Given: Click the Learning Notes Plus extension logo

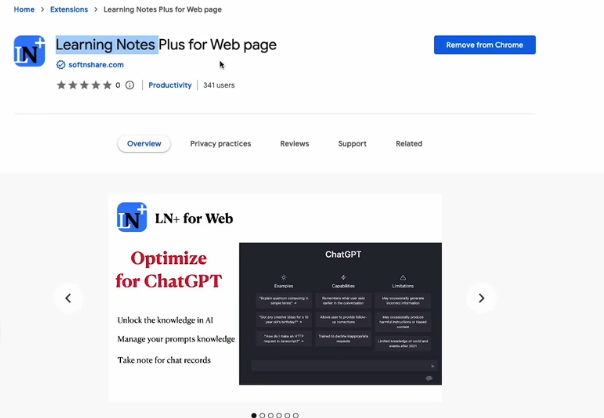Looking at the screenshot, I should [x=29, y=51].
